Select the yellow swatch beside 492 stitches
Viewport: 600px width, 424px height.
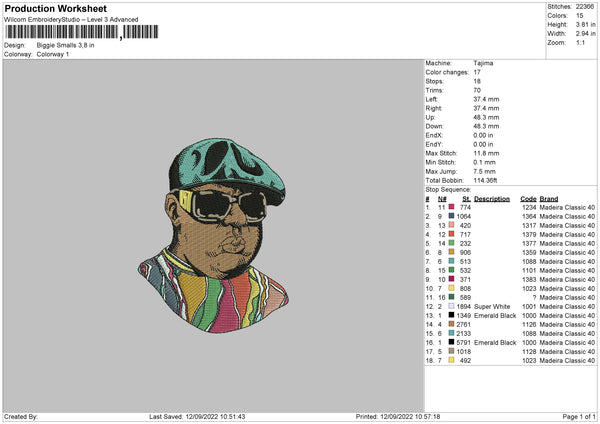[452, 360]
